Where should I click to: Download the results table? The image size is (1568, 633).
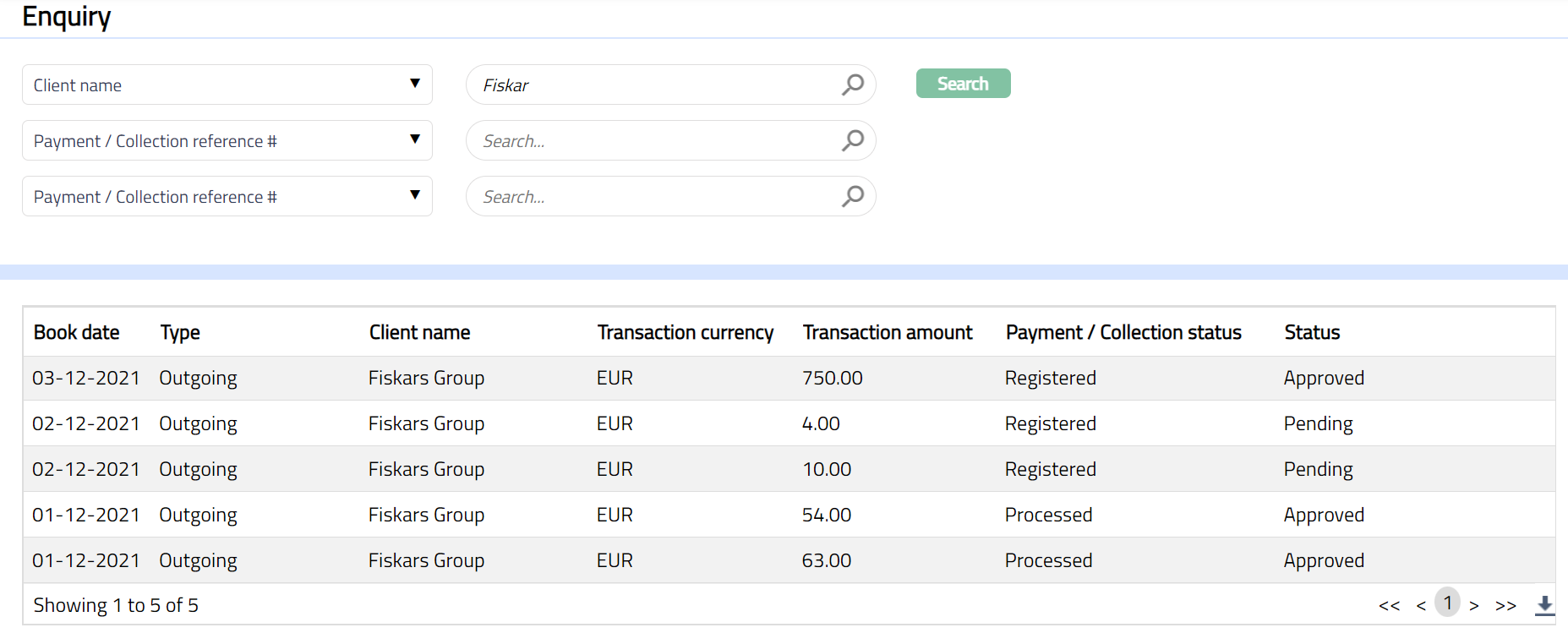[x=1544, y=604]
